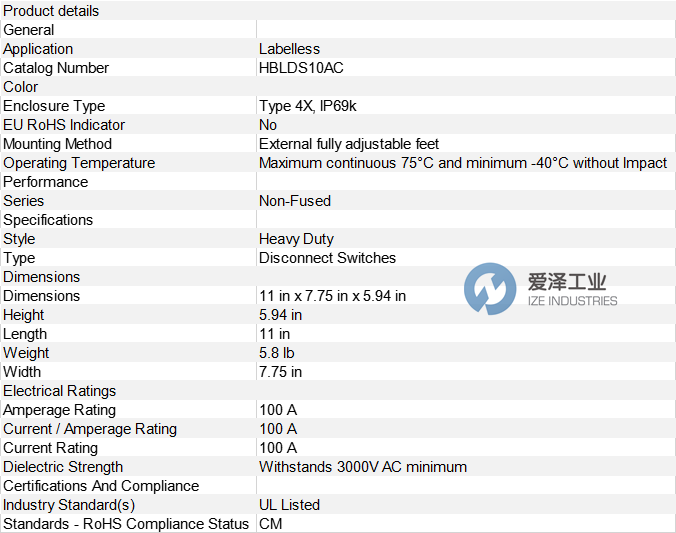This screenshot has height=533, width=676.
Task: Click the Operating Temperature value text
Action: point(462,163)
